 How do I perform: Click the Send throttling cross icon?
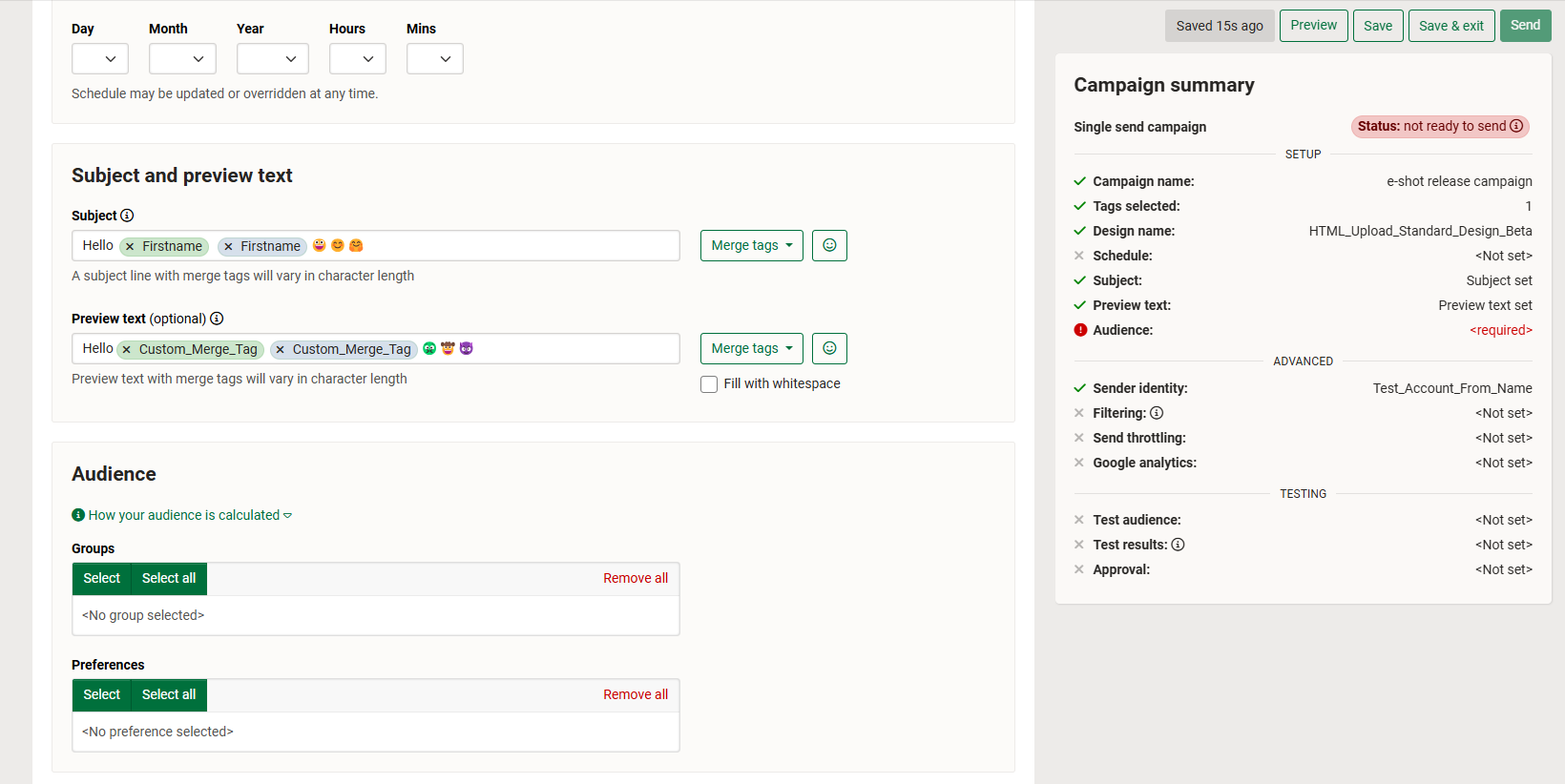(x=1079, y=438)
